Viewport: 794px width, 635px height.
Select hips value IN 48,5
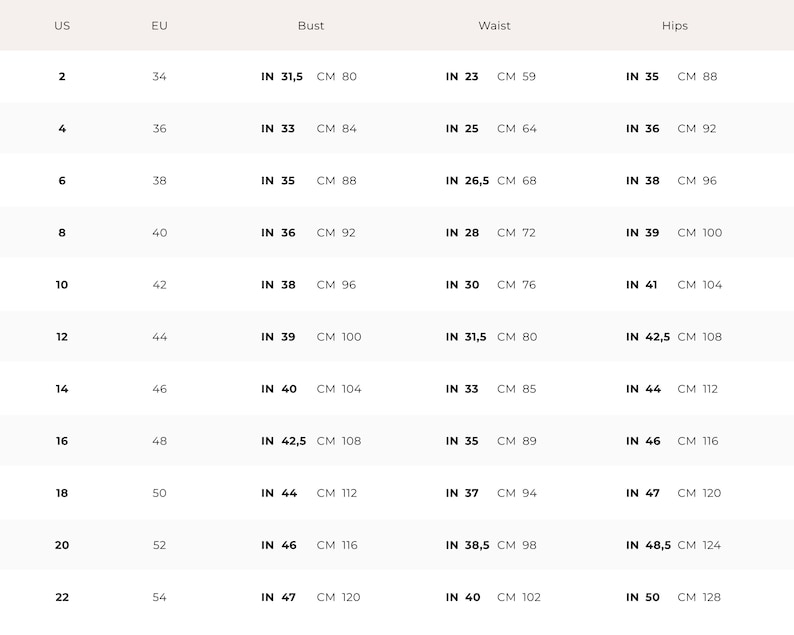[648, 545]
